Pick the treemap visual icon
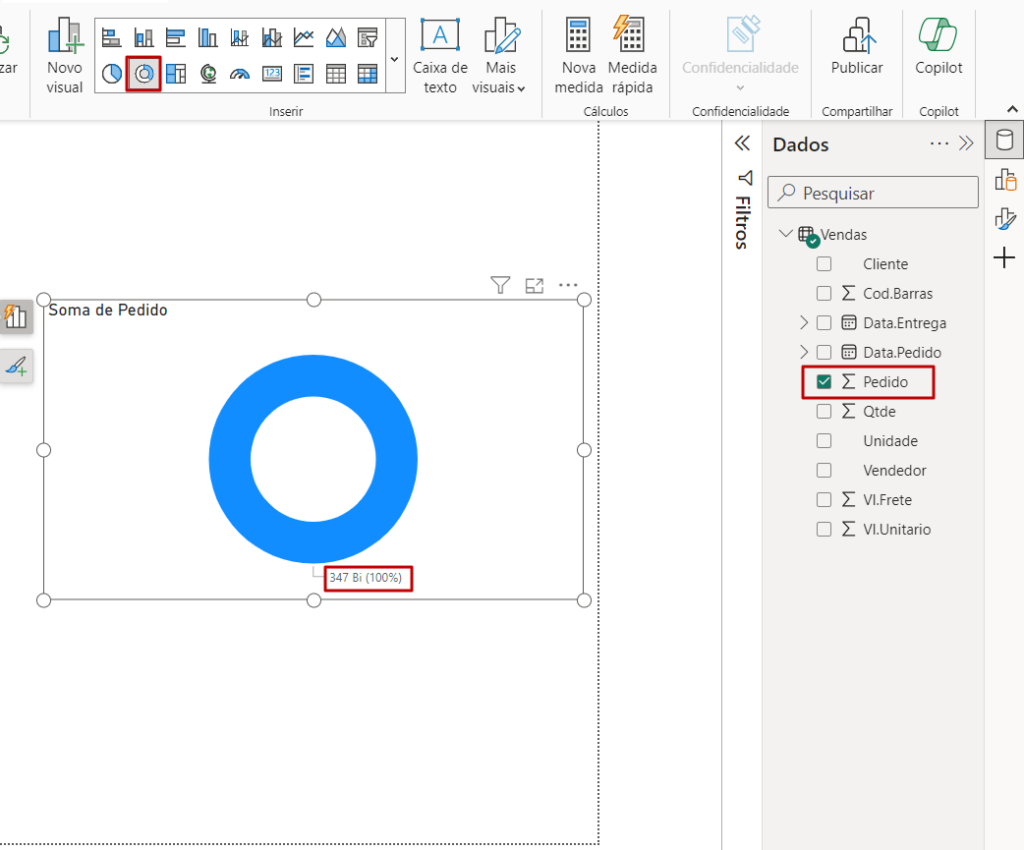1024x850 pixels. (x=176, y=73)
